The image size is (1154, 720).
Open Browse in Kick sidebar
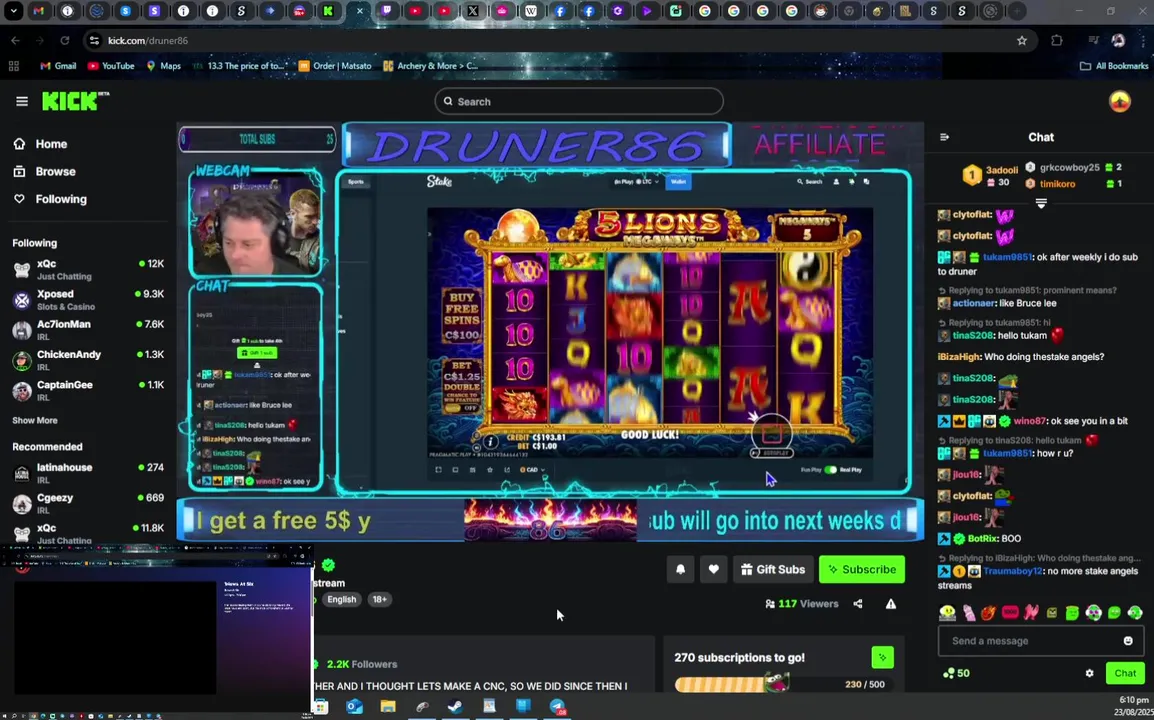45,172
